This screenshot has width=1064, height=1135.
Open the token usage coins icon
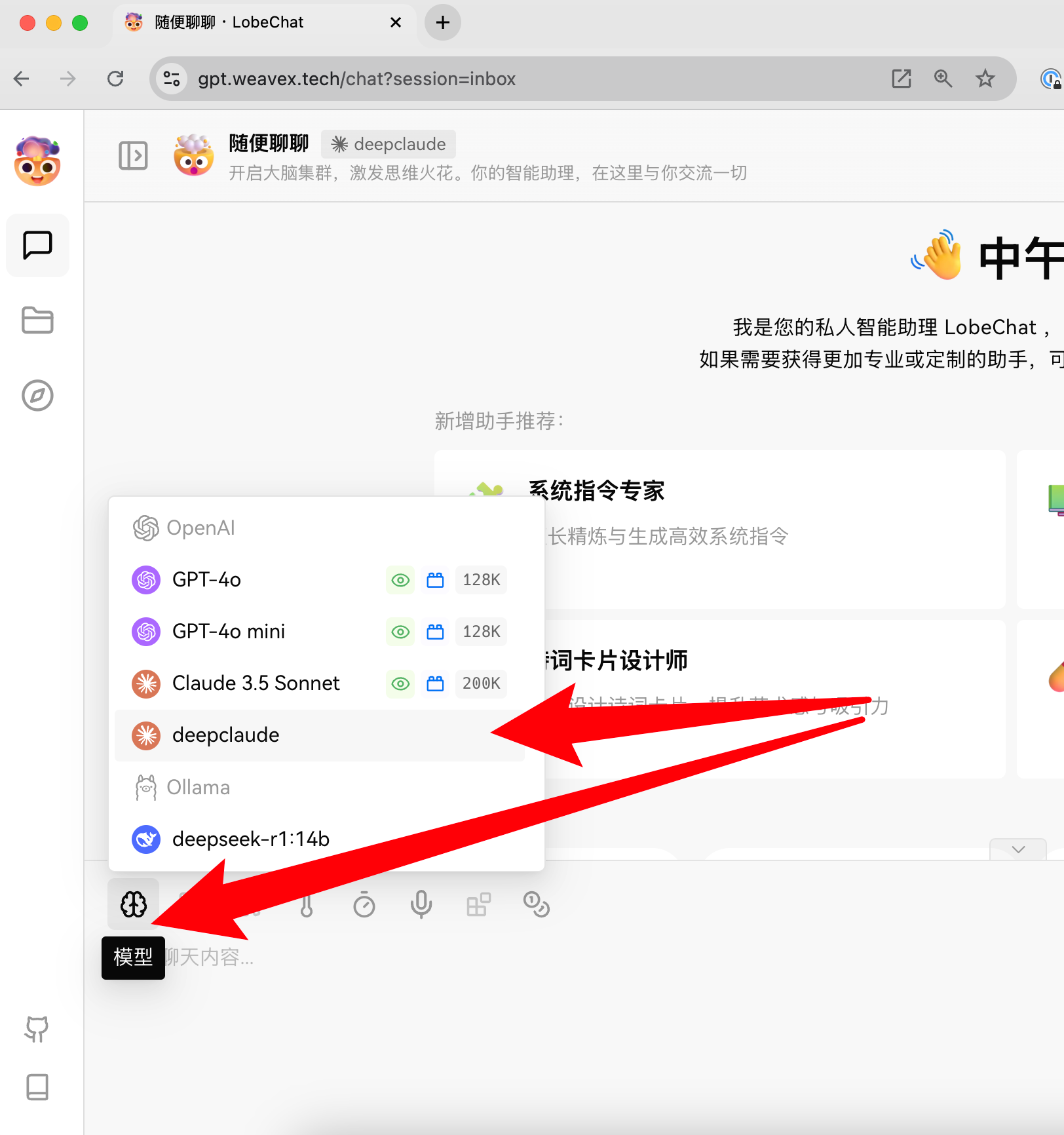536,905
